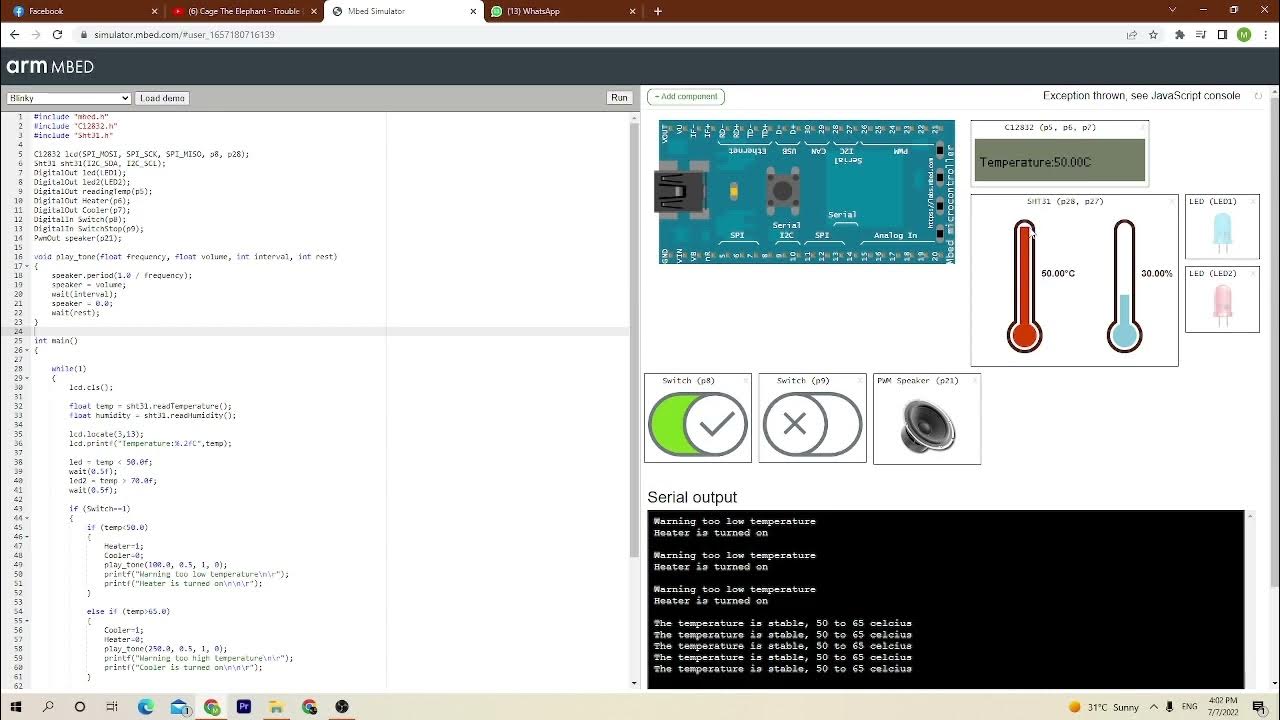The height and width of the screenshot is (720, 1280).
Task: Reload the simulator page
Action: pyautogui.click(x=57, y=34)
